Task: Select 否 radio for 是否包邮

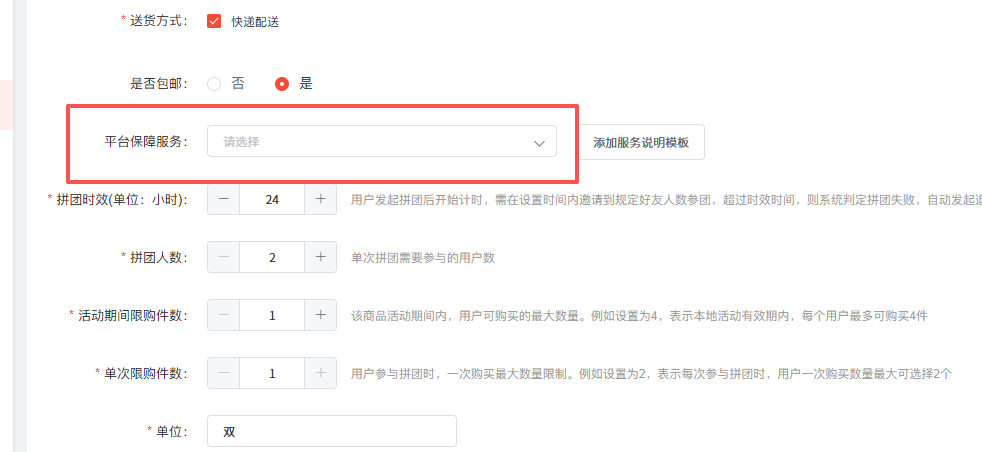Action: pos(214,84)
